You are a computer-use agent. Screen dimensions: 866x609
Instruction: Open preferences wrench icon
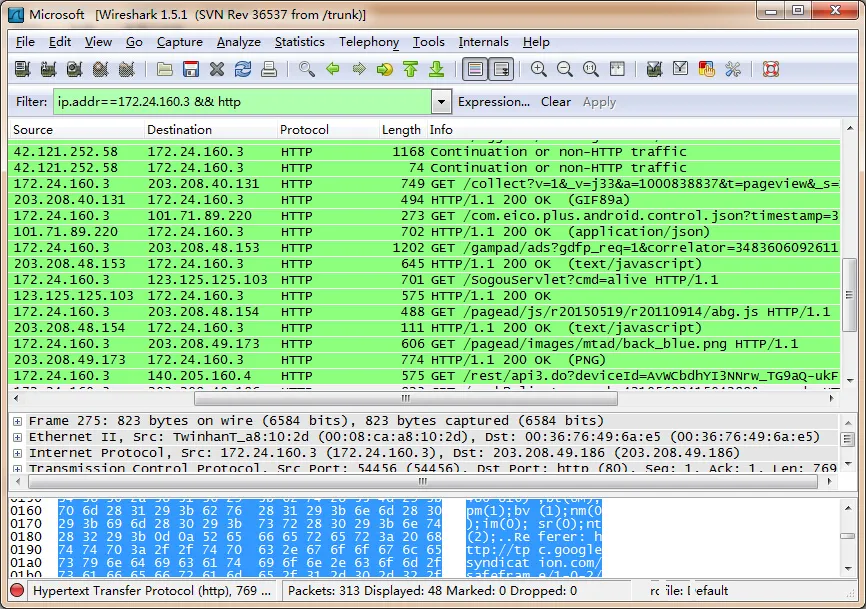click(x=733, y=69)
